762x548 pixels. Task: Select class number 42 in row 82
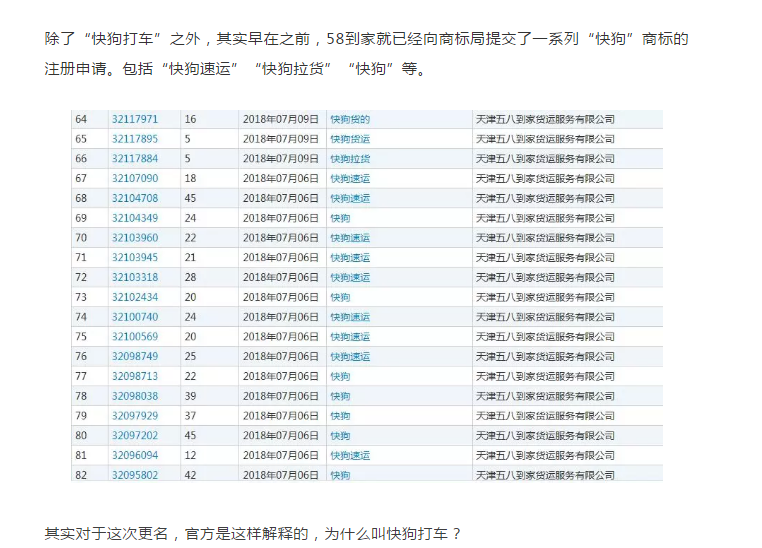pyautogui.click(x=190, y=475)
